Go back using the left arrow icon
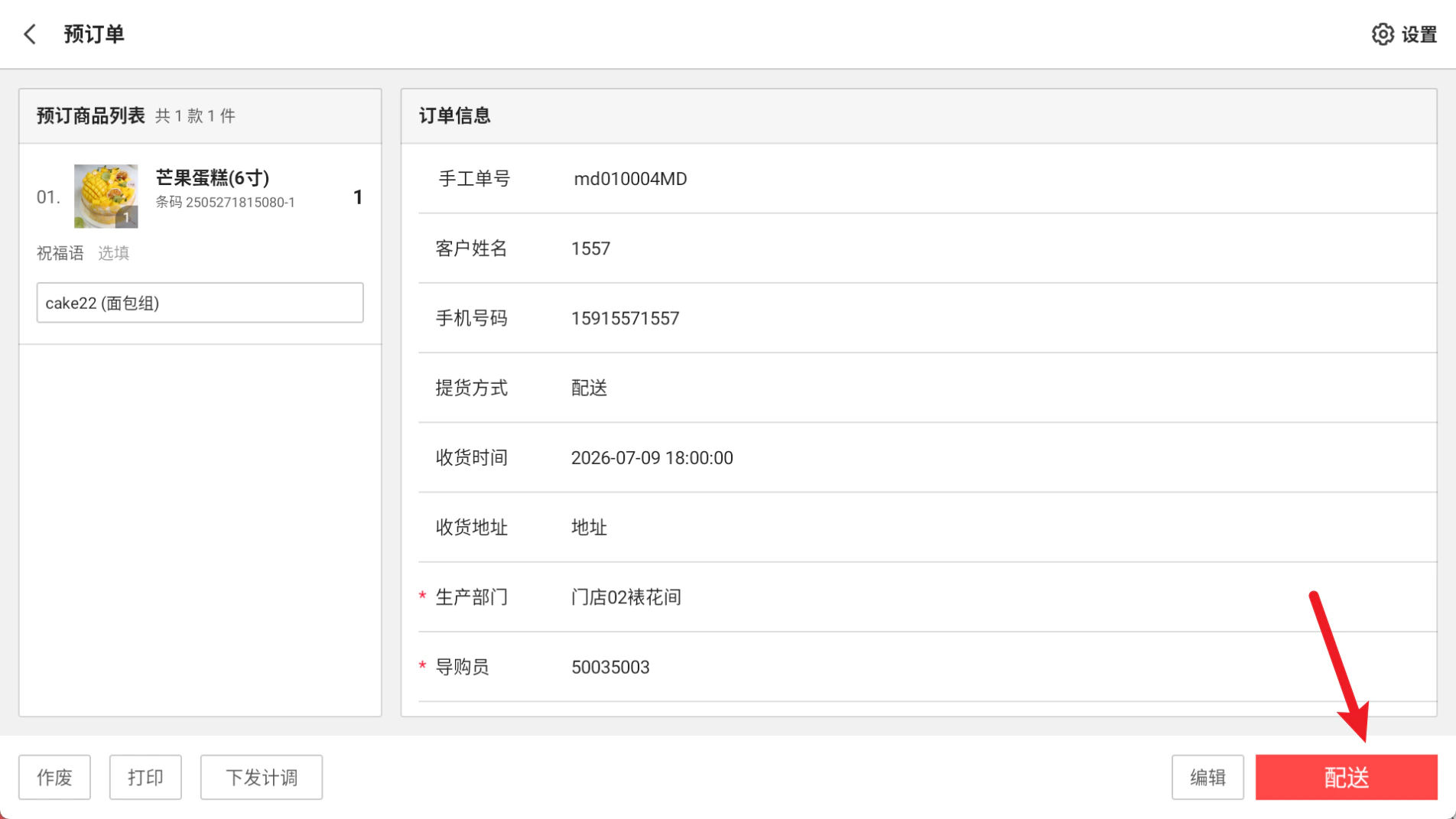Viewport: 1456px width, 819px height. point(30,34)
